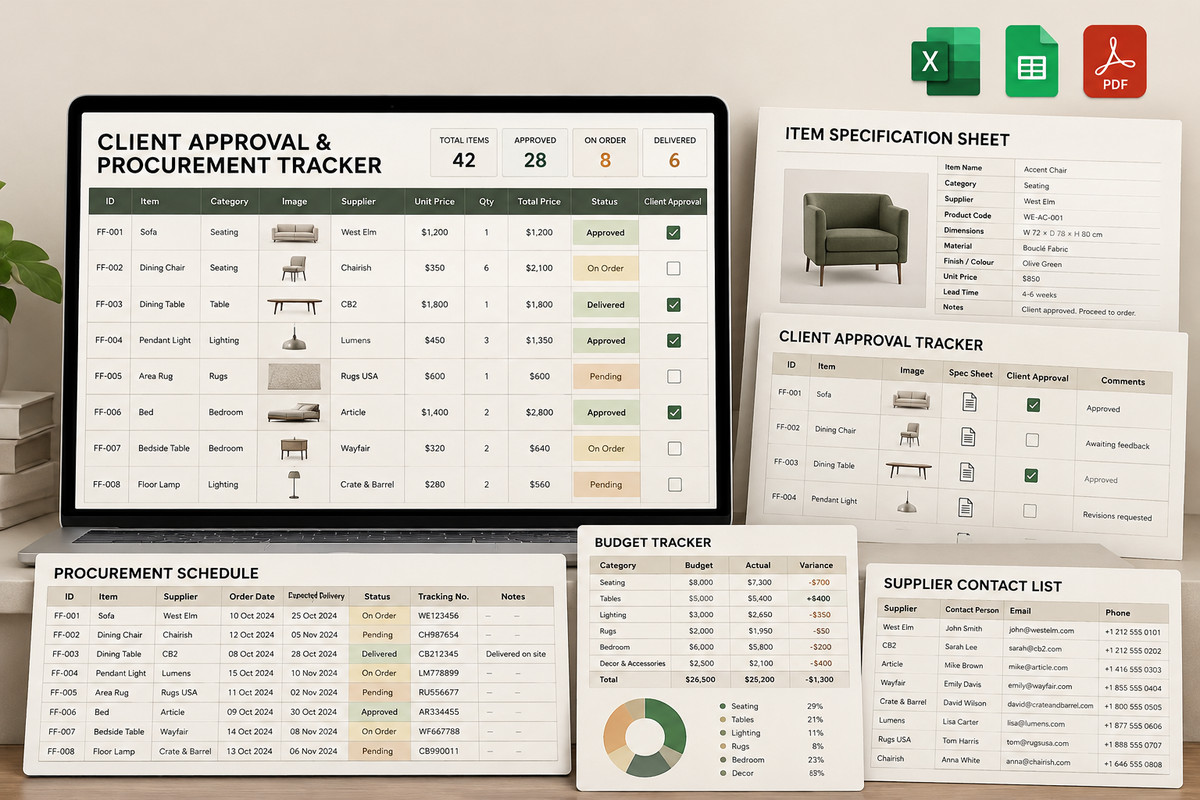This screenshot has width=1200, height=800.
Task: Uncheck client approval for FF-006 Bed
Action: pos(674,412)
